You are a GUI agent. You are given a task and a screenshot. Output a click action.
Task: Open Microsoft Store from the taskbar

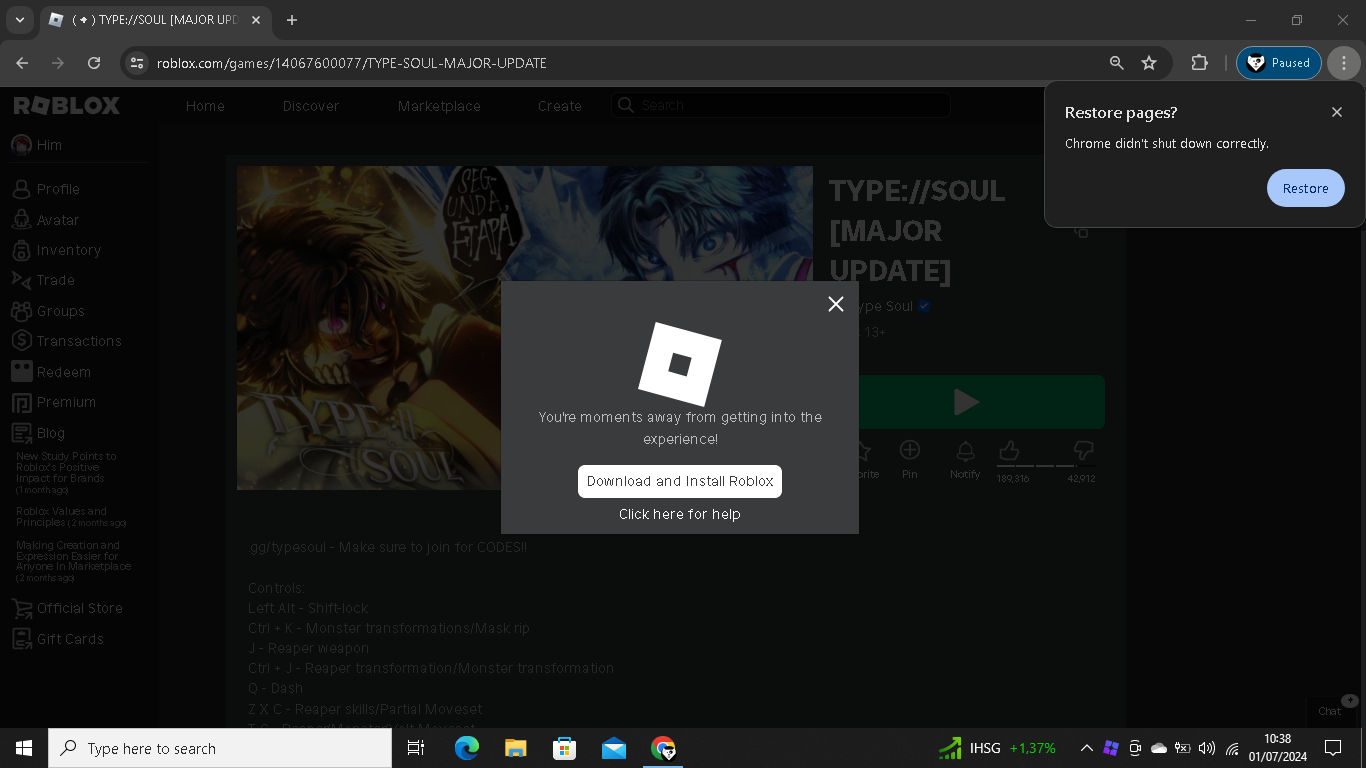(565, 748)
